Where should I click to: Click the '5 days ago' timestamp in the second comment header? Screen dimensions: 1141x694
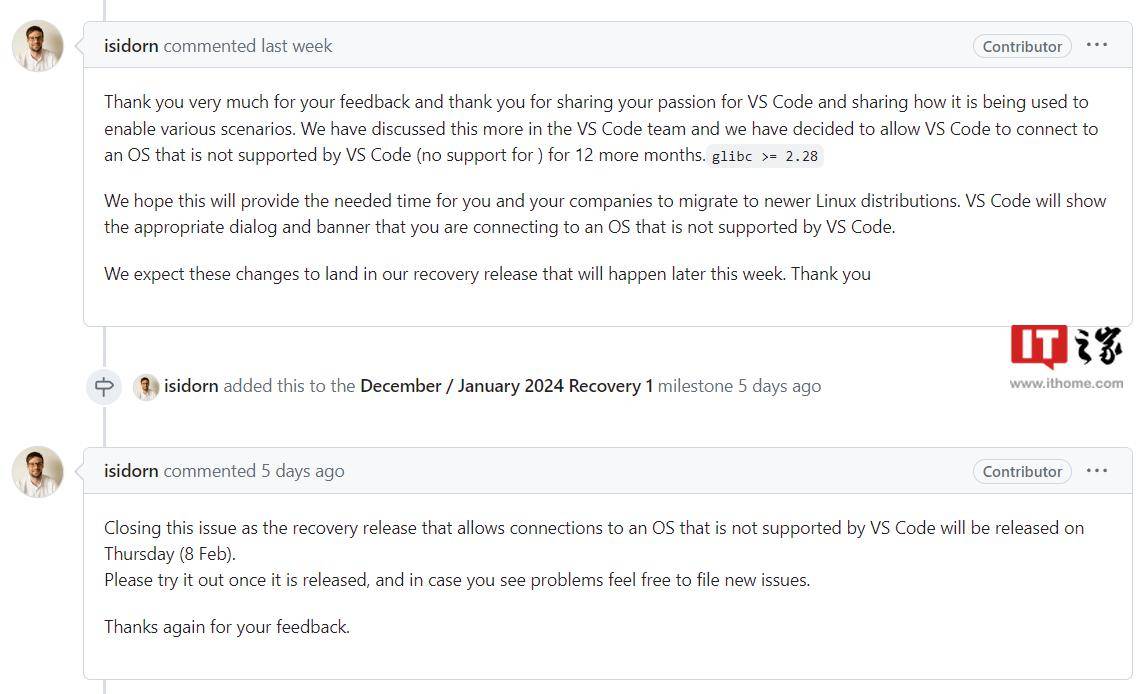(303, 471)
